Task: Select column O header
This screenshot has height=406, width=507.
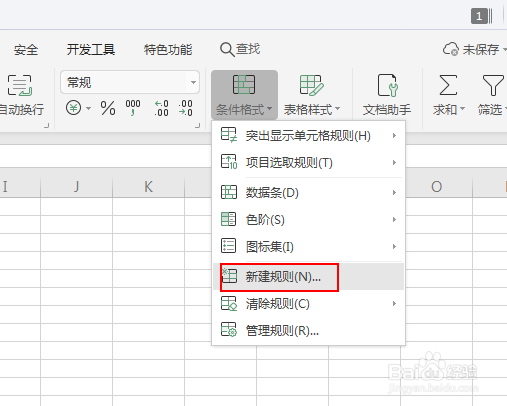Action: pos(436,187)
